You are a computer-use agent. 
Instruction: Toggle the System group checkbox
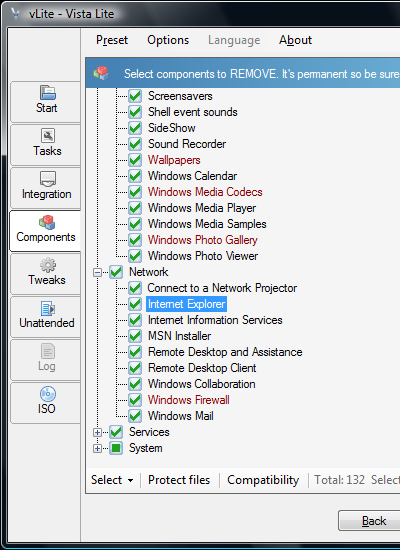pyautogui.click(x=116, y=448)
